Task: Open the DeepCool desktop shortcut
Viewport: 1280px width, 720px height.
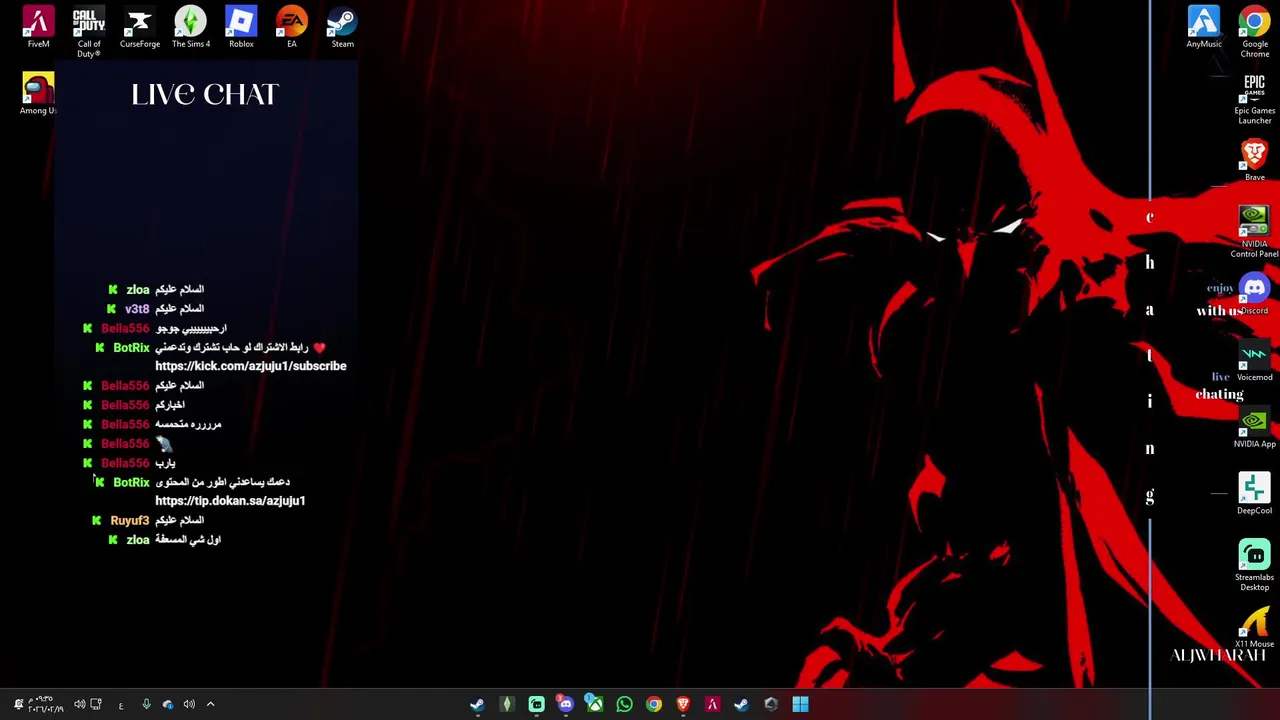Action: [x=1254, y=494]
